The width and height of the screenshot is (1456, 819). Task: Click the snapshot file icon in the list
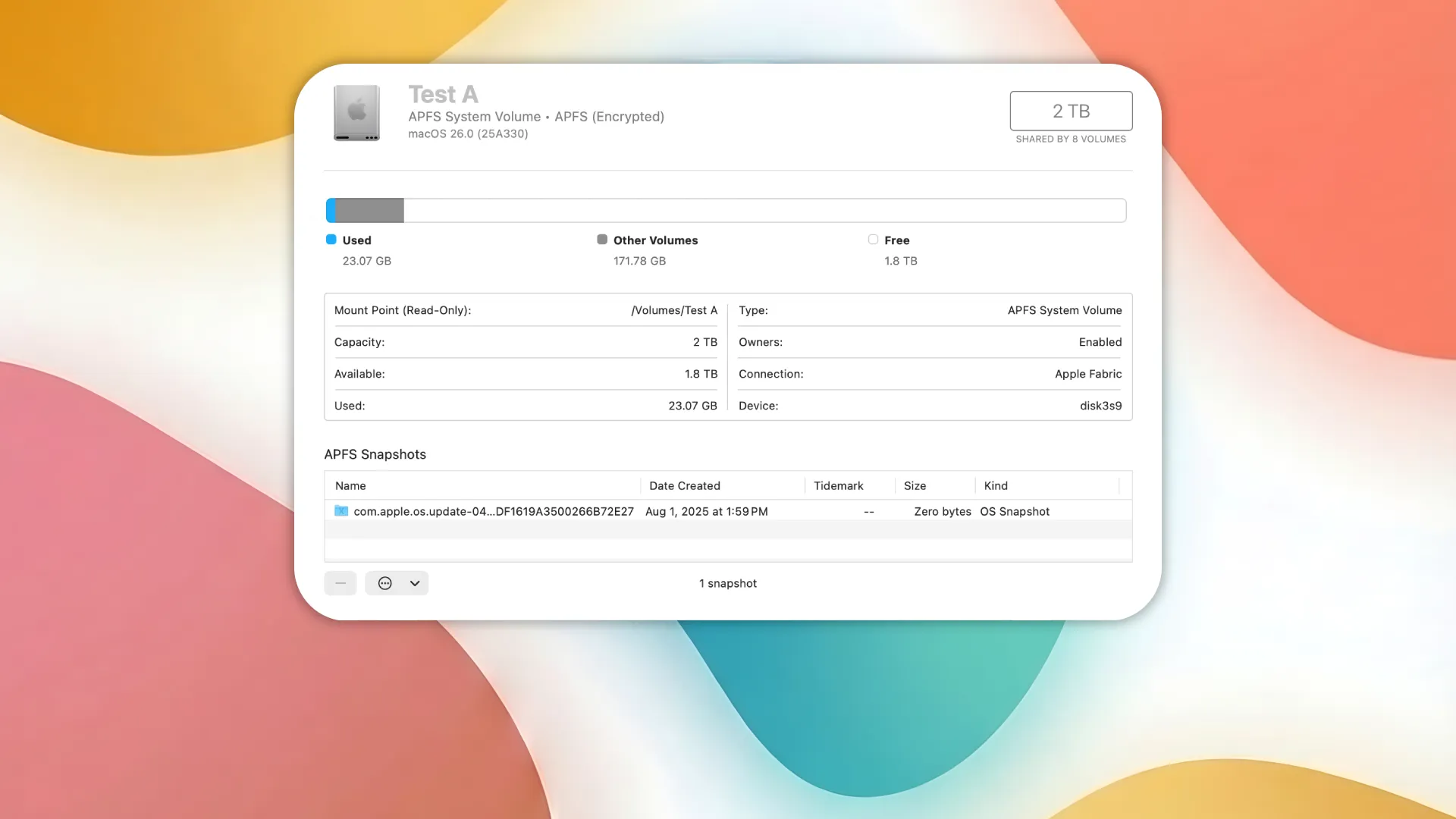click(x=341, y=511)
